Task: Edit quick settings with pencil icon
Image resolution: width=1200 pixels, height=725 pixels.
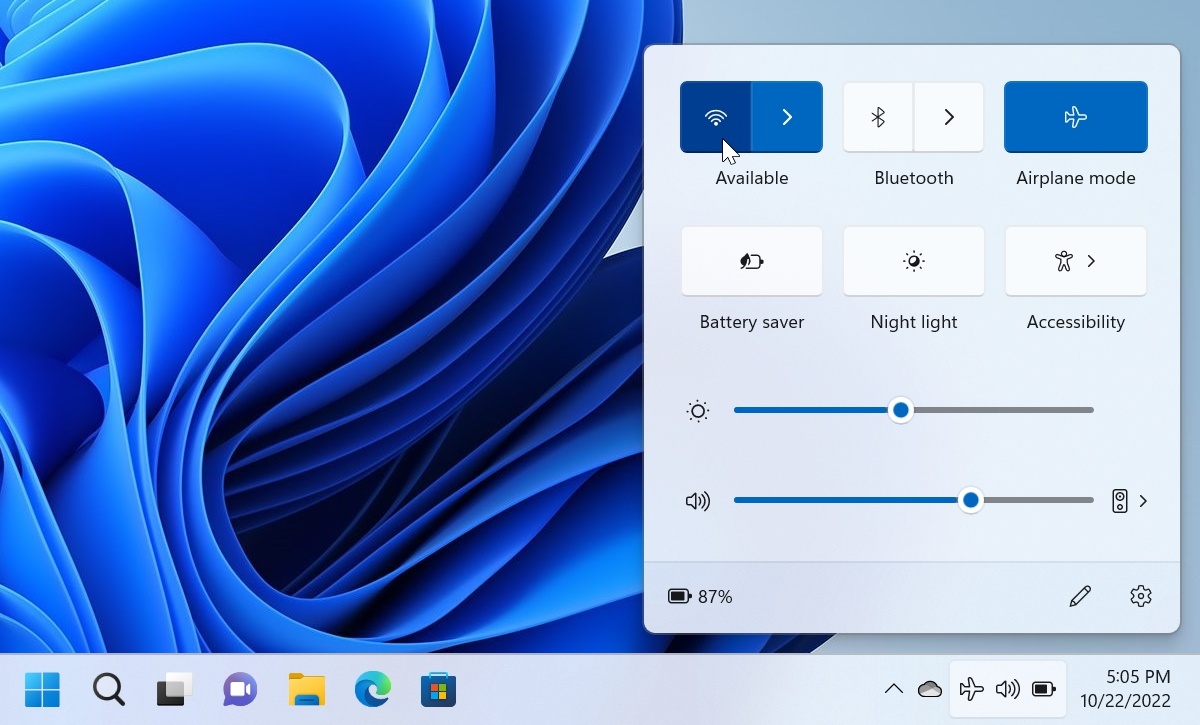Action: point(1080,597)
